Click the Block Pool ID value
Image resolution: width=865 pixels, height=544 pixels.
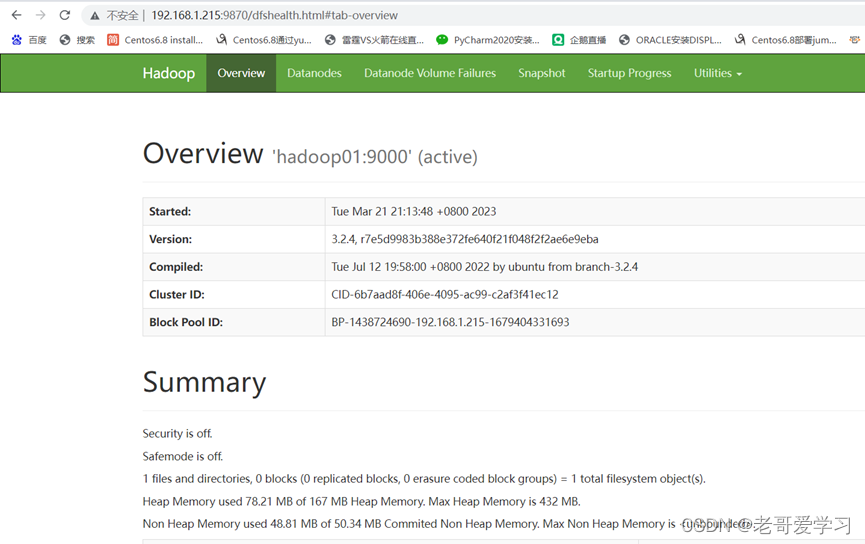pos(450,322)
